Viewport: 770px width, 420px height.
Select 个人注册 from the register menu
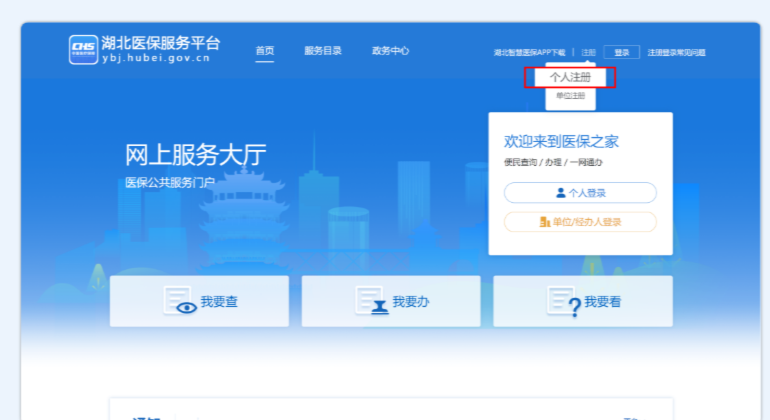[570, 77]
